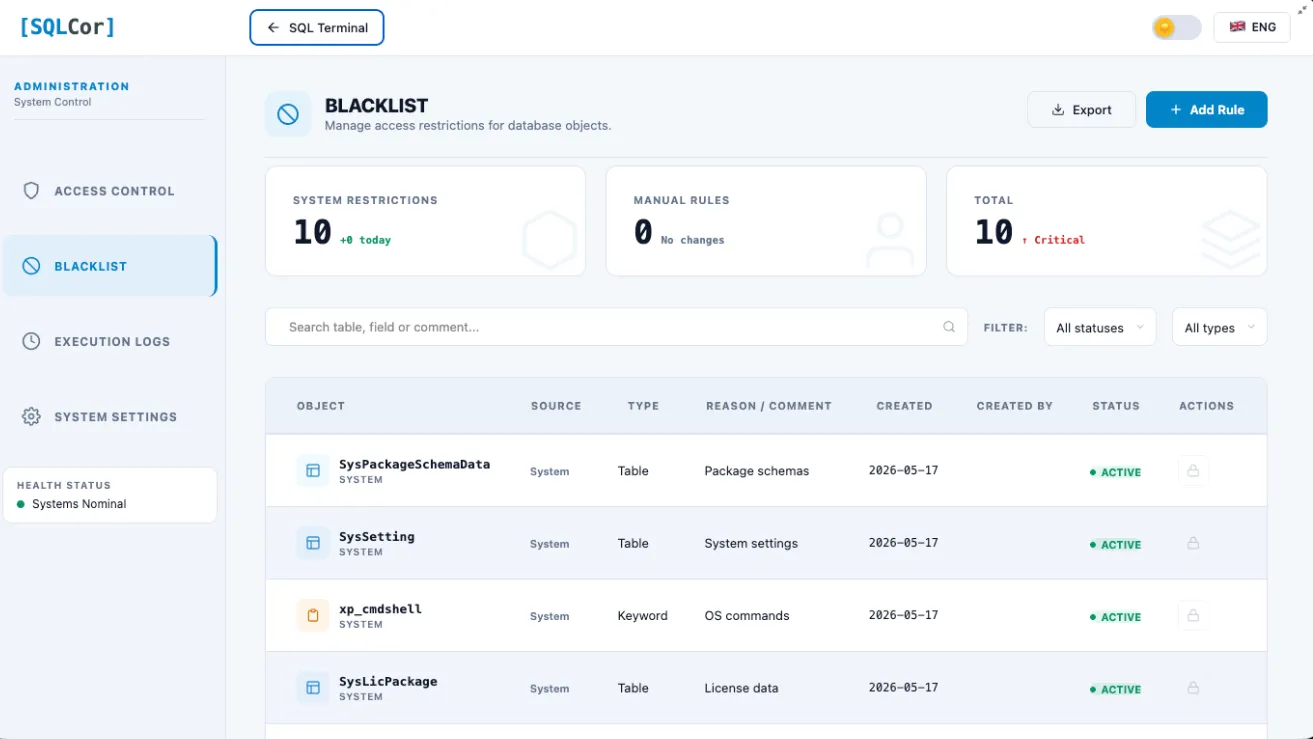Return to SQL Terminal
The width and height of the screenshot is (1313, 739).
click(317, 28)
